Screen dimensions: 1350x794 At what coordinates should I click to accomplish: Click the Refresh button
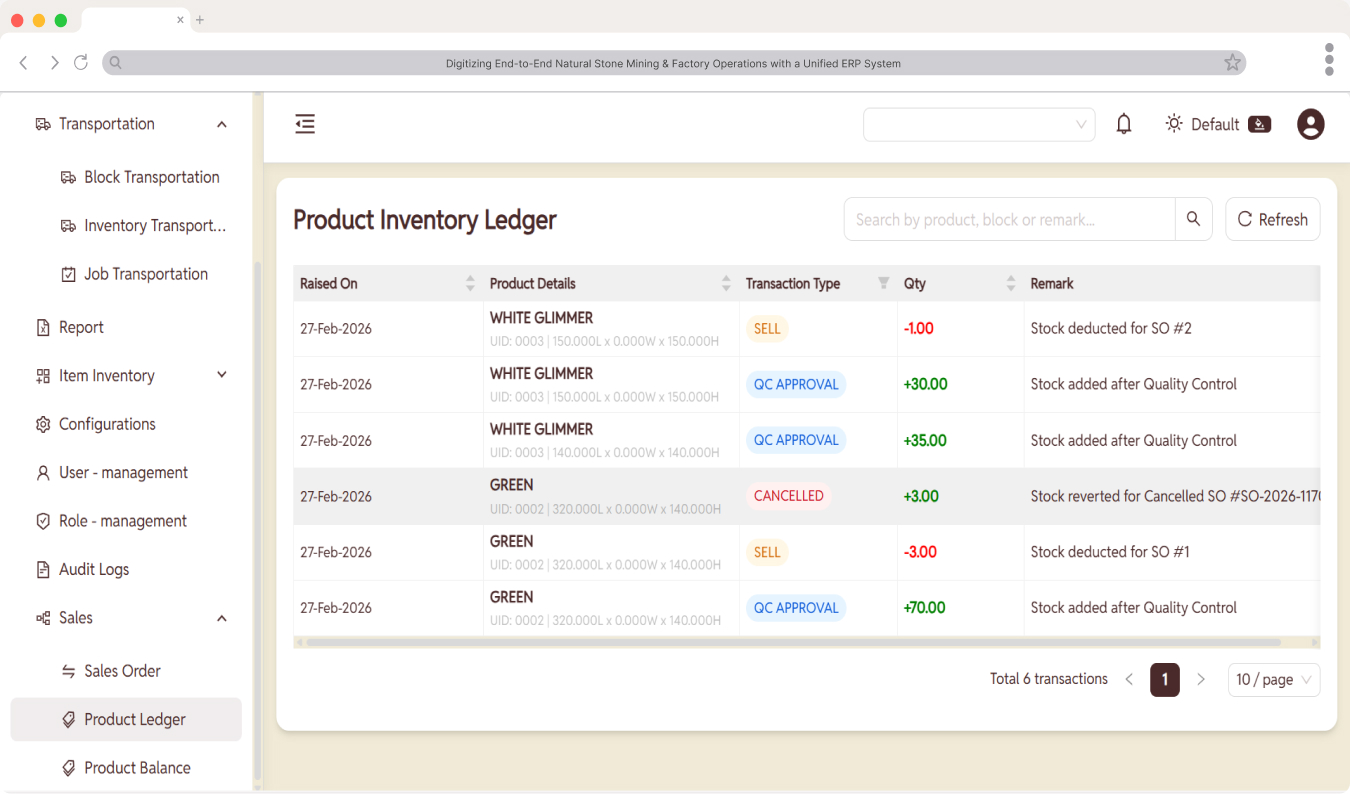[x=1272, y=219]
